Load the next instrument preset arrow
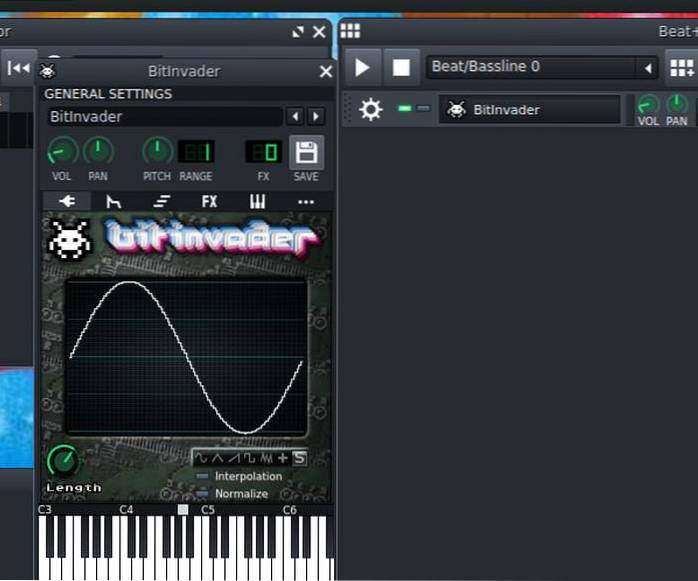 [x=315, y=117]
